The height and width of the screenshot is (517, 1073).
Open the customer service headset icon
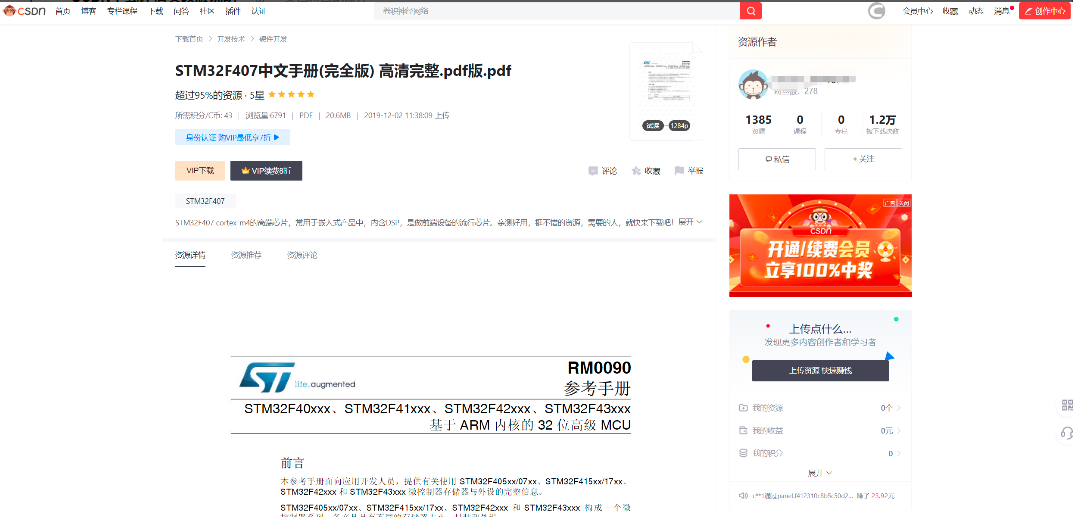click(x=1066, y=432)
